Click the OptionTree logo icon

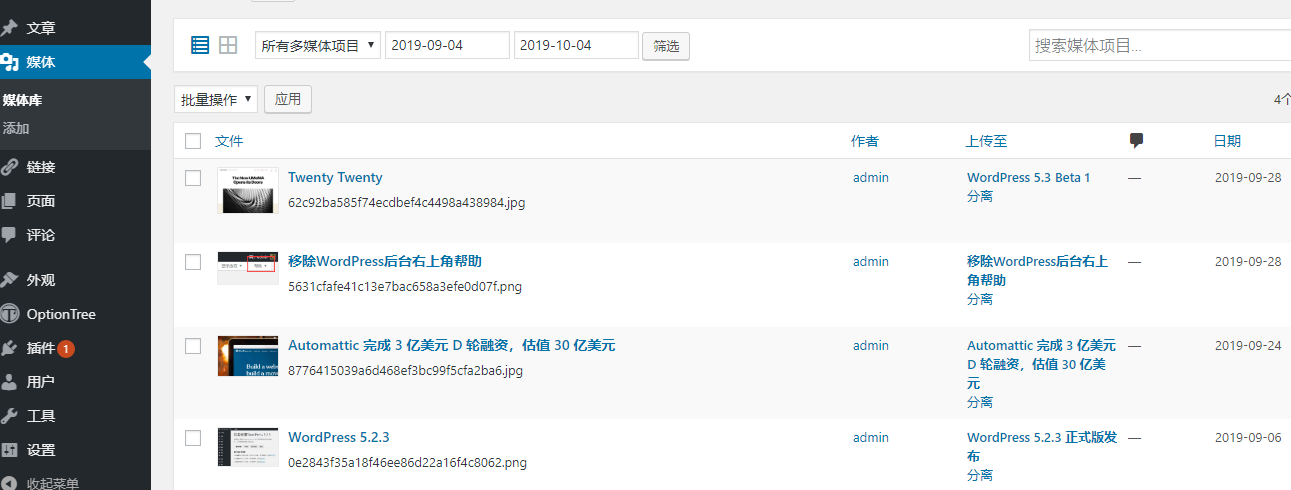(10, 314)
